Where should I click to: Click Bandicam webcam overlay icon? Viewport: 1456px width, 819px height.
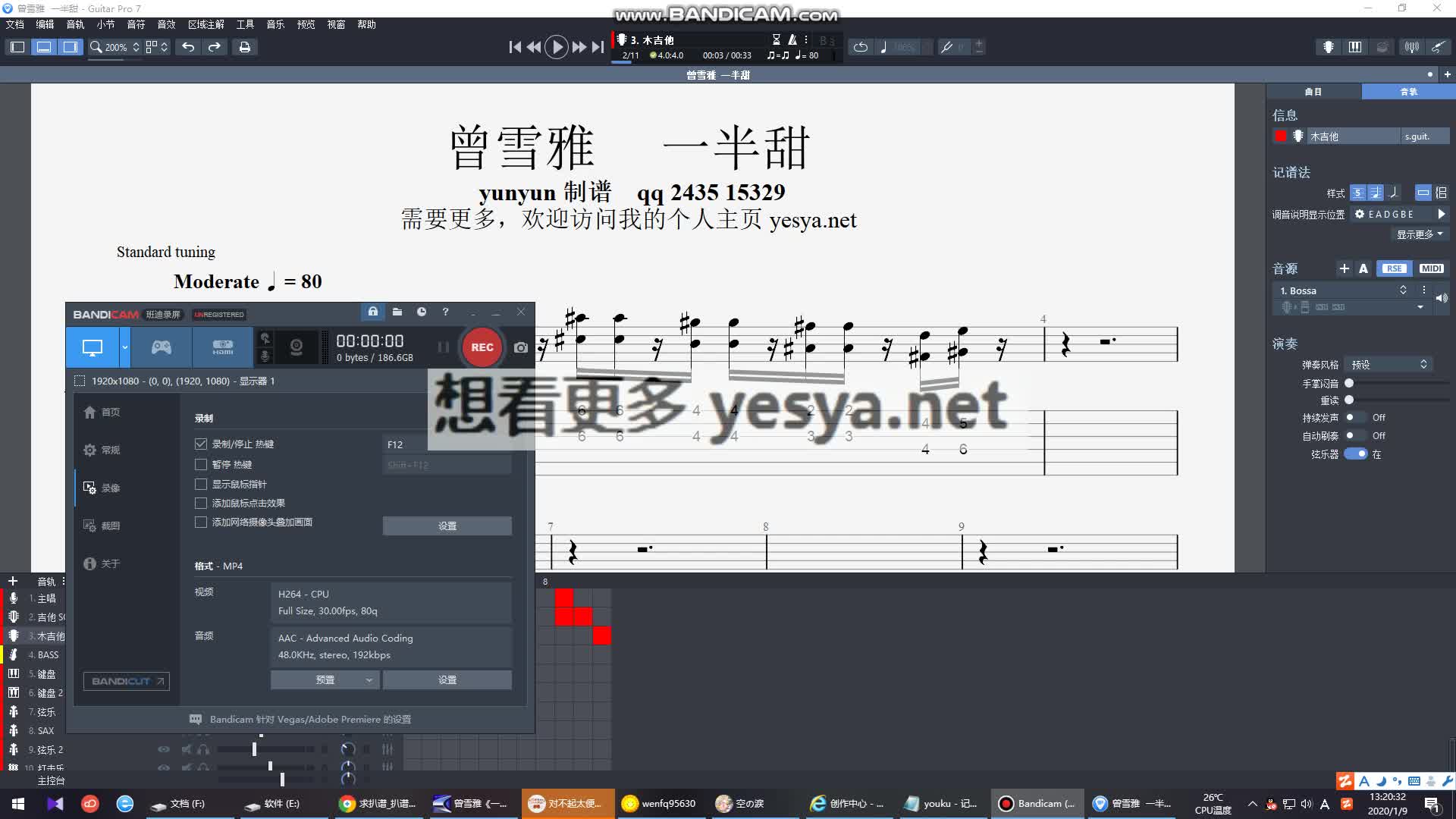pyautogui.click(x=297, y=347)
